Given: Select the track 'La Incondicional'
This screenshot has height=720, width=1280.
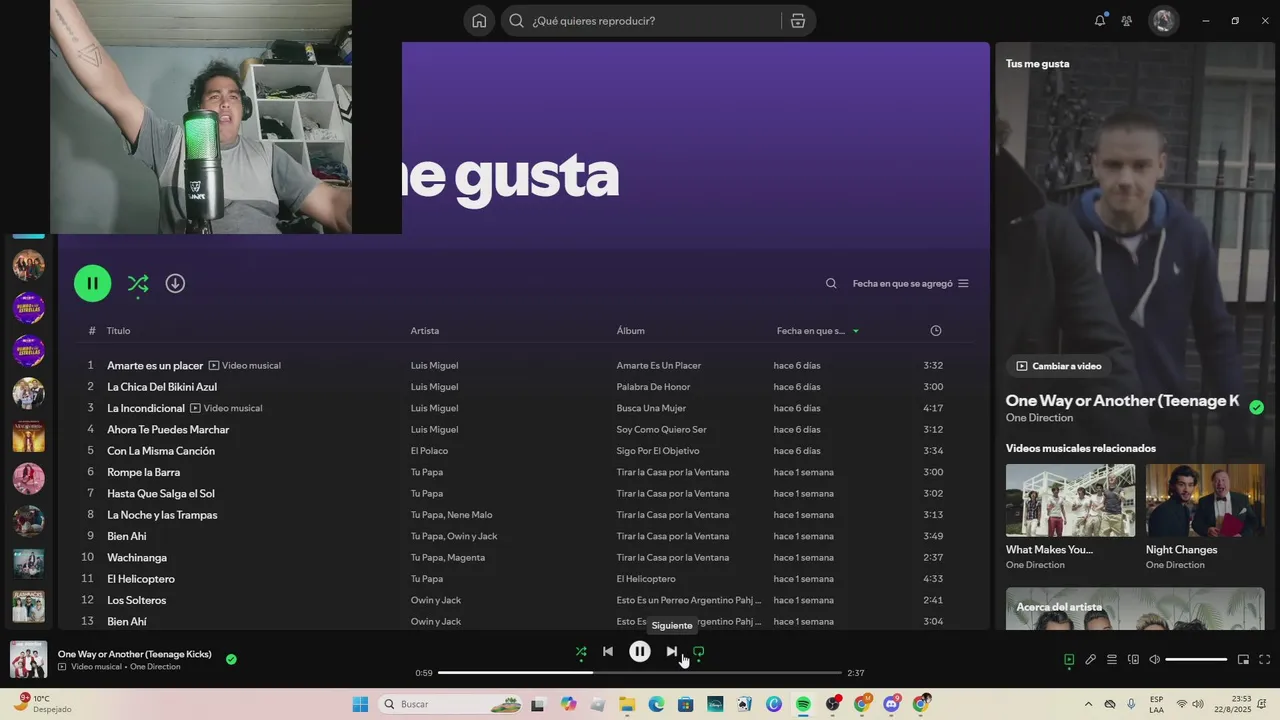Looking at the screenshot, I should click(x=146, y=408).
